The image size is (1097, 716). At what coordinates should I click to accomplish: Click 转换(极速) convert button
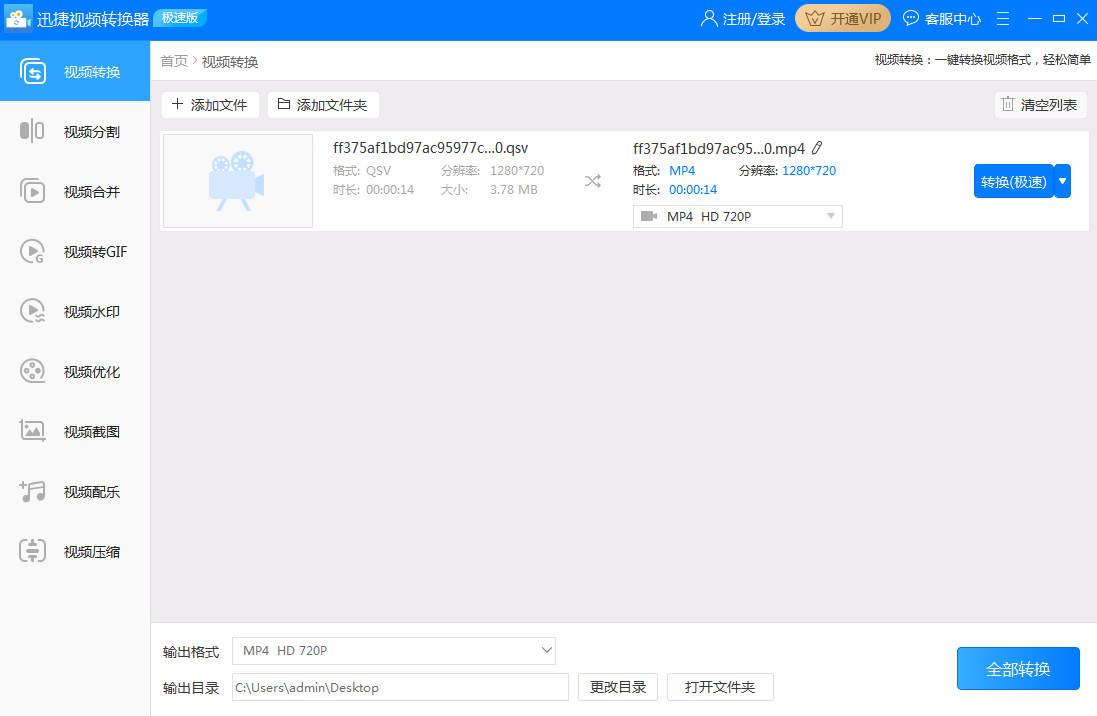click(x=1014, y=181)
